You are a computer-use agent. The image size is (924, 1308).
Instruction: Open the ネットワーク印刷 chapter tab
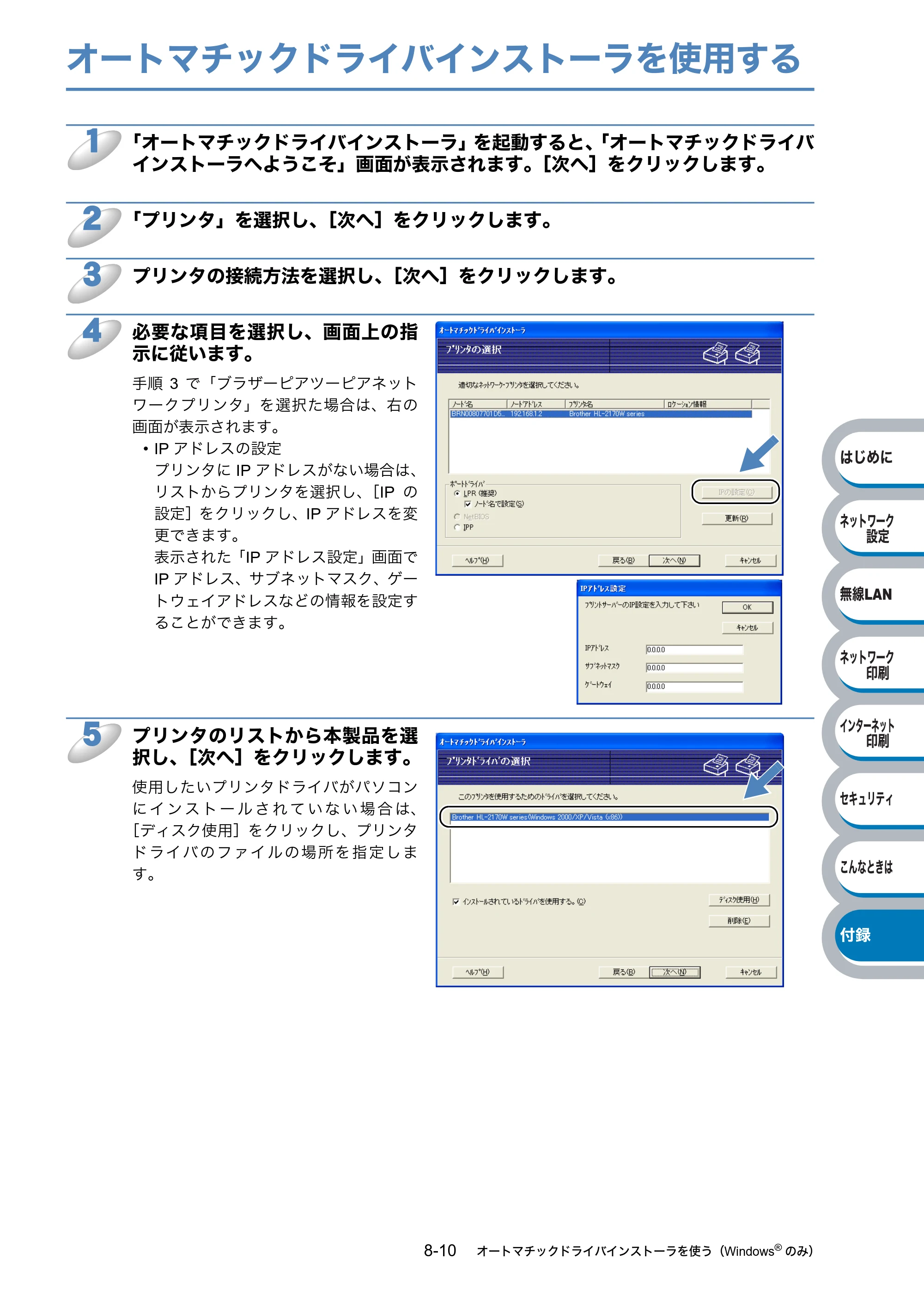click(x=880, y=664)
